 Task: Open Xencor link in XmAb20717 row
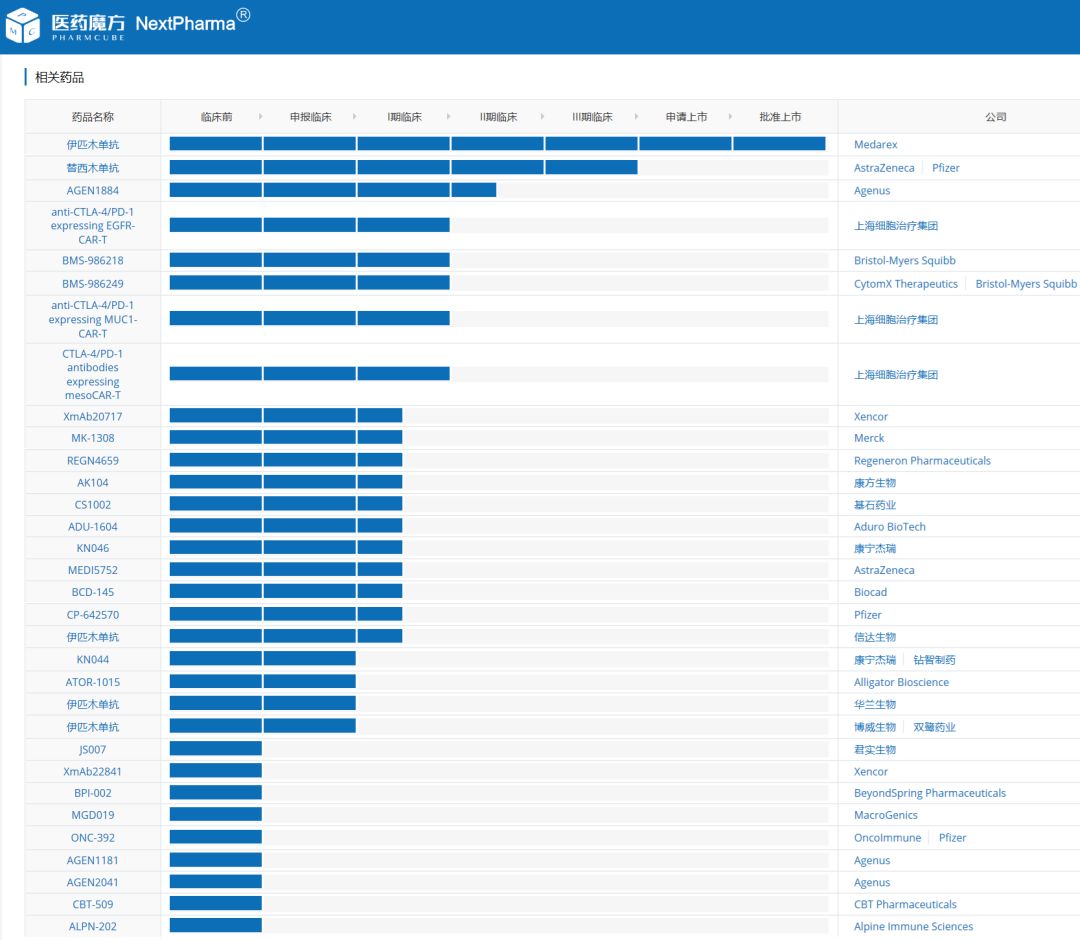click(871, 417)
